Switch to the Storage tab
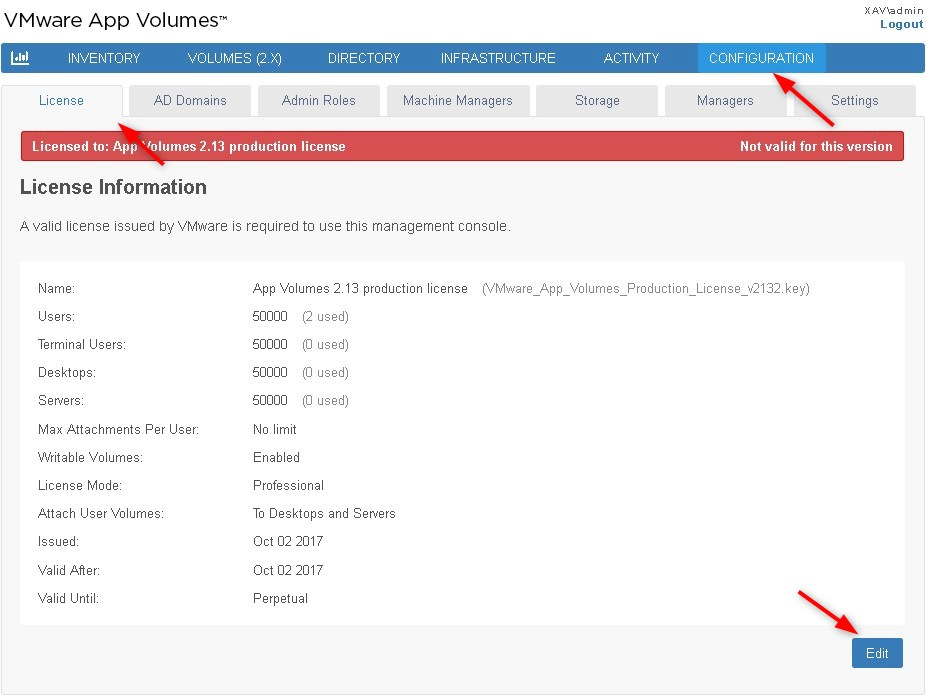This screenshot has width=926, height=696. click(x=597, y=100)
